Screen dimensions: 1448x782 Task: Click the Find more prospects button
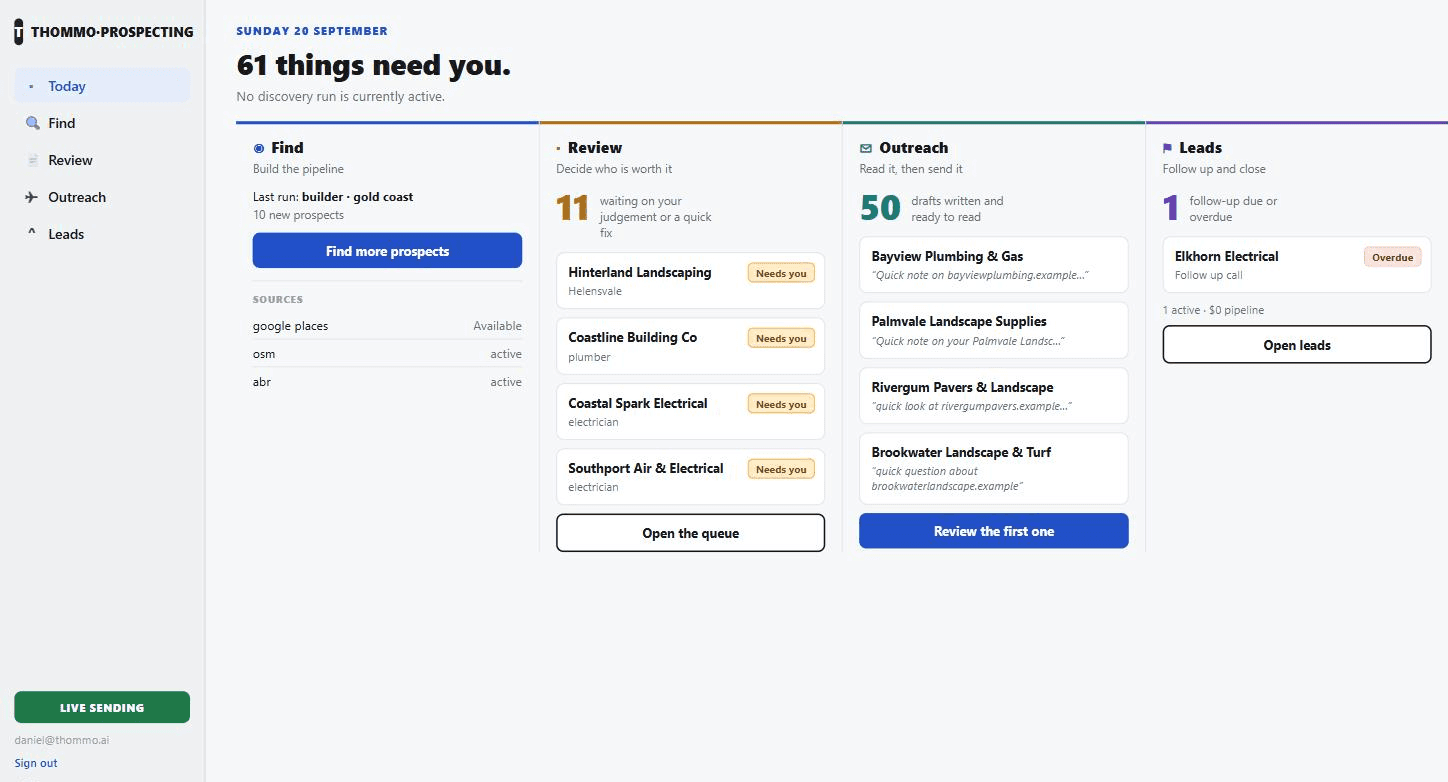tap(387, 251)
